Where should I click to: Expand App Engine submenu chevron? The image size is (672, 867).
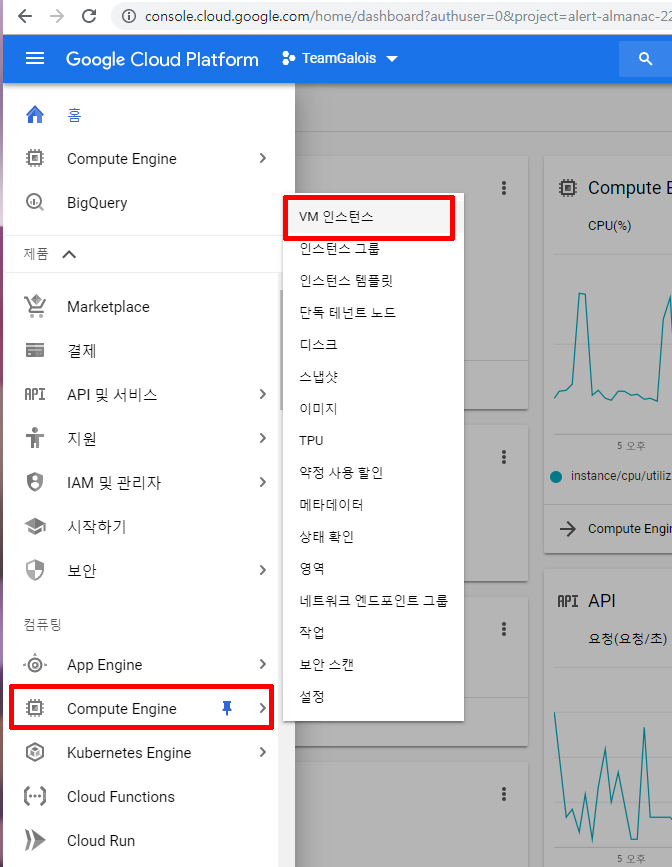pyautogui.click(x=263, y=664)
